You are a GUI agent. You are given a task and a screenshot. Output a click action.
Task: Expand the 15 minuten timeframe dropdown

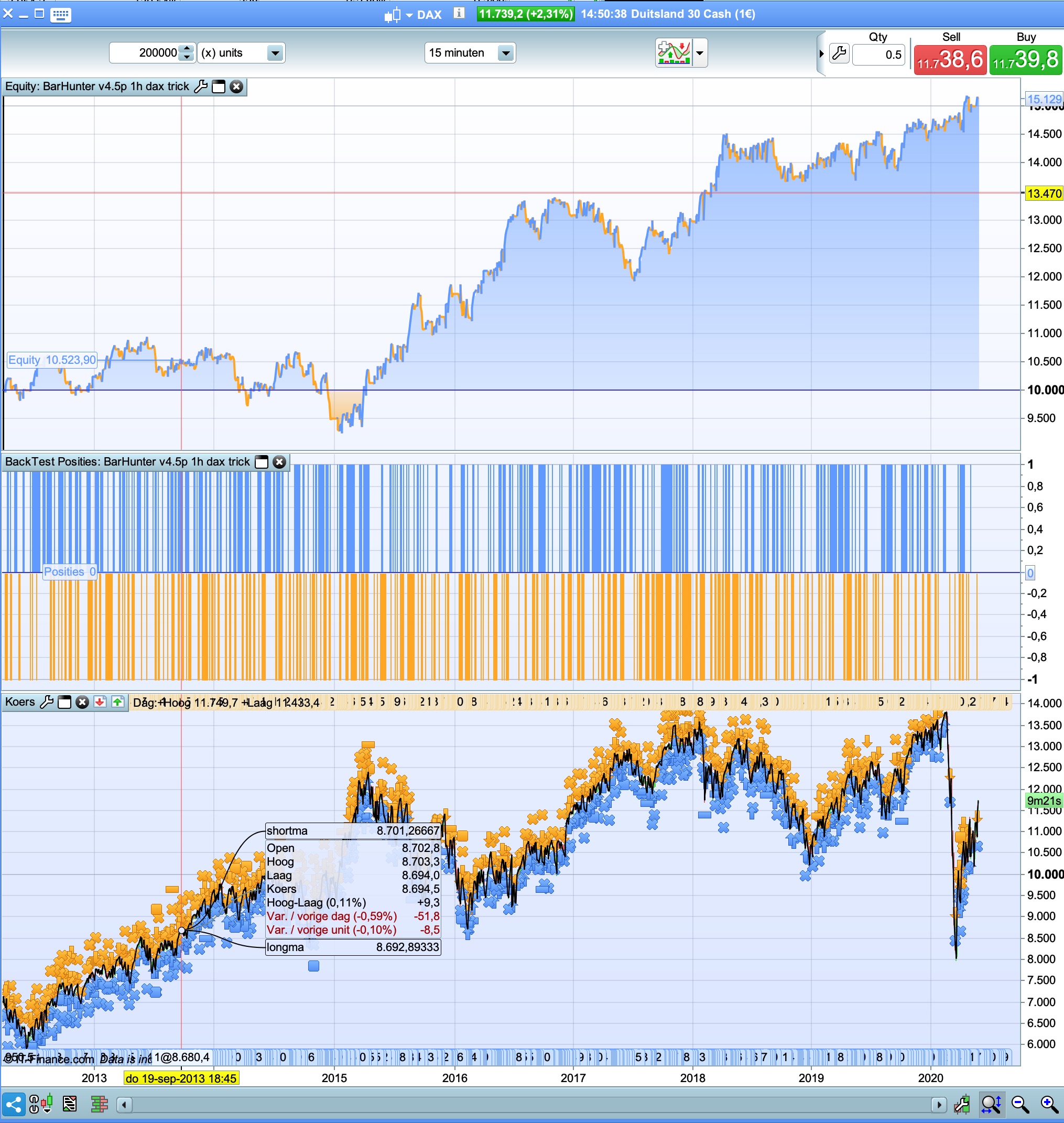tap(505, 53)
